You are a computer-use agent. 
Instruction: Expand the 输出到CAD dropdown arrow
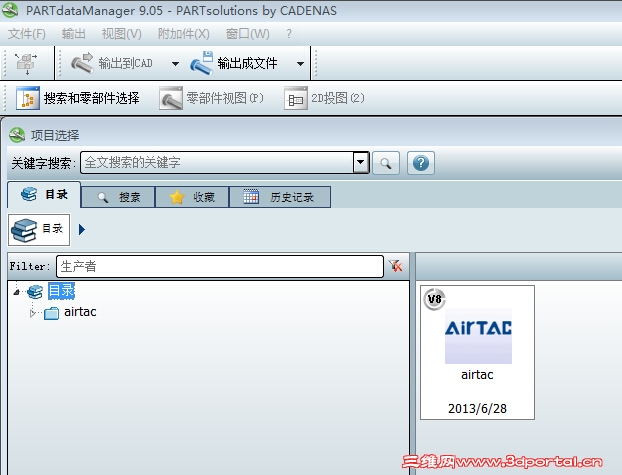[x=175, y=63]
